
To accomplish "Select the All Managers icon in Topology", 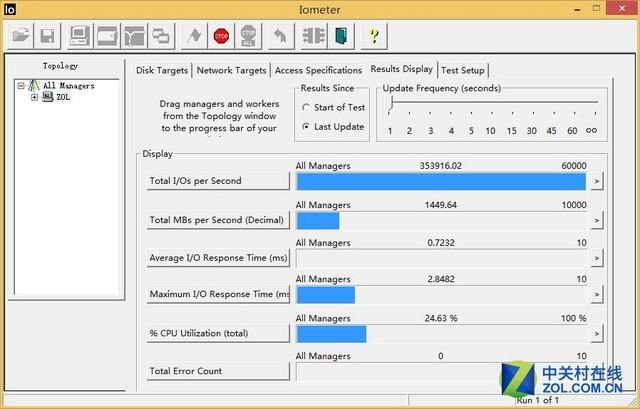I will tap(33, 86).
